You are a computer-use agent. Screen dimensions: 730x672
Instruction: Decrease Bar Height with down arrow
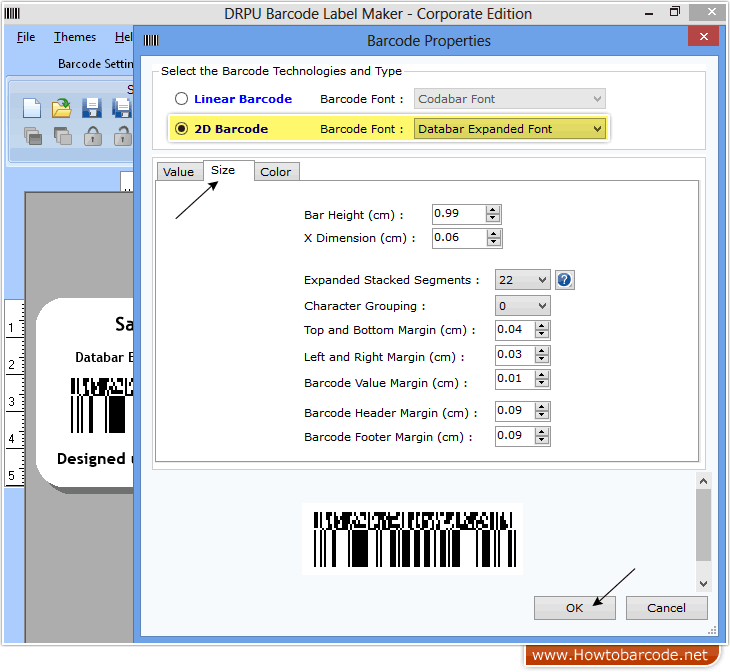point(493,218)
